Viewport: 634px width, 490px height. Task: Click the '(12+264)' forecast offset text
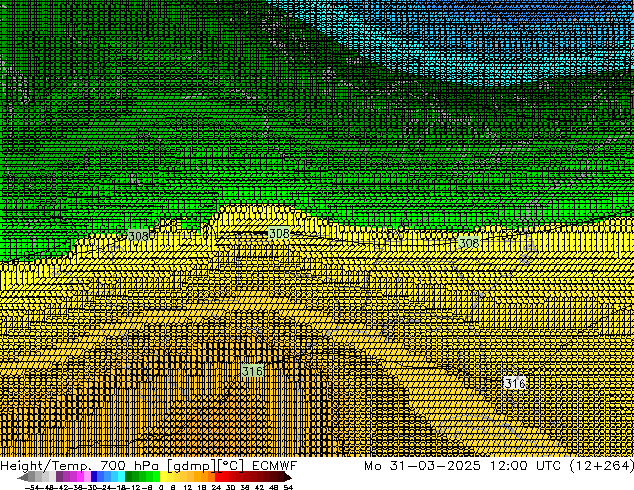[601, 465]
